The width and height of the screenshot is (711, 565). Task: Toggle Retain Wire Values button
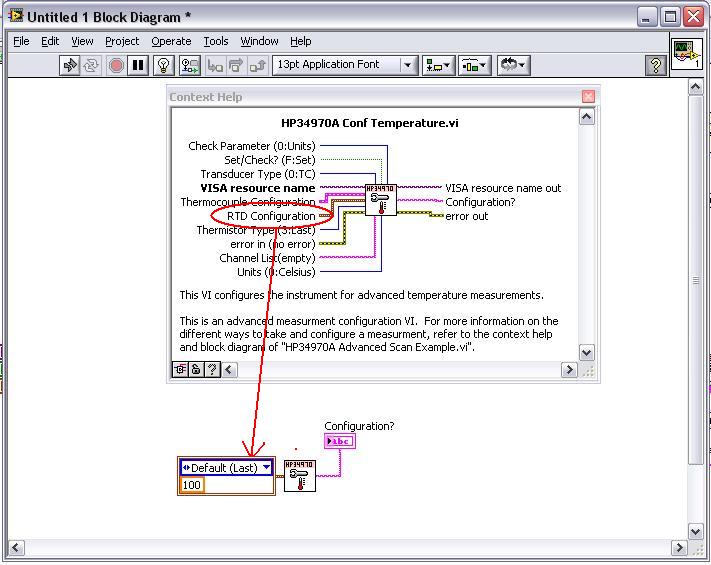(190, 65)
